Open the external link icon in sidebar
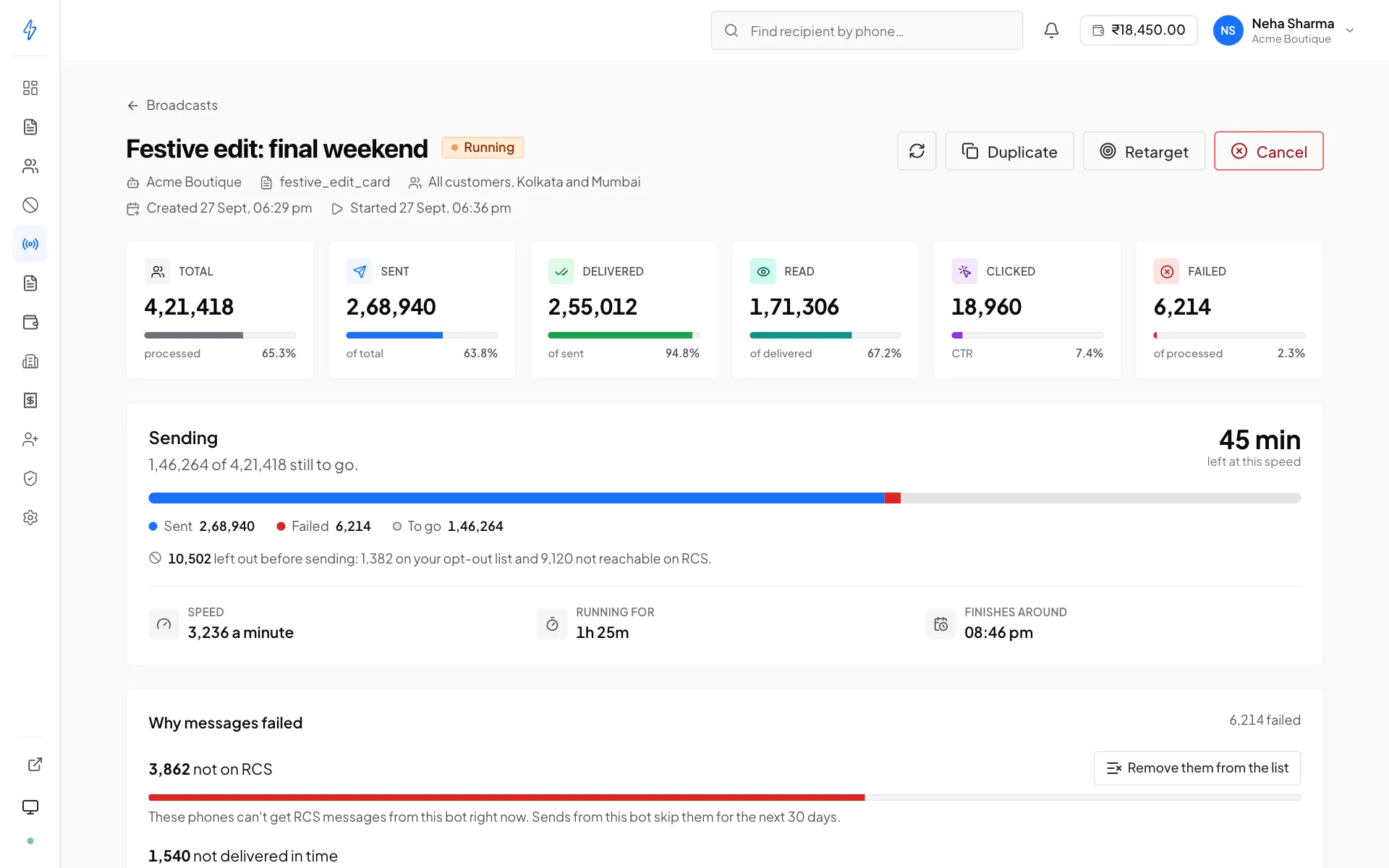The width and height of the screenshot is (1389, 868). (35, 765)
